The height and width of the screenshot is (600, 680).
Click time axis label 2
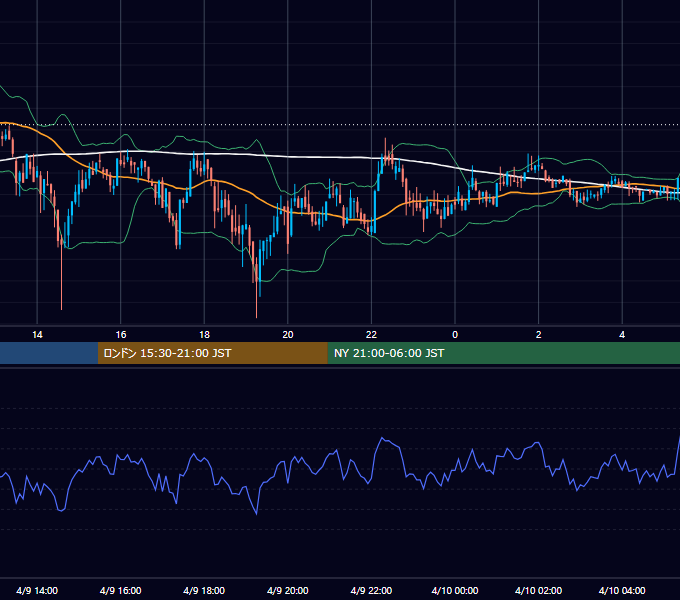point(539,335)
